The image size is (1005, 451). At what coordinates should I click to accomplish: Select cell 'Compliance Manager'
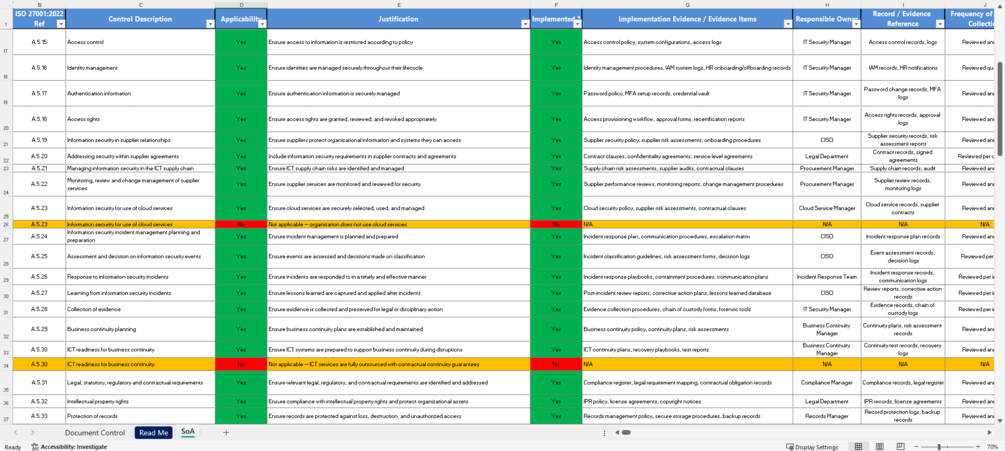(827, 382)
